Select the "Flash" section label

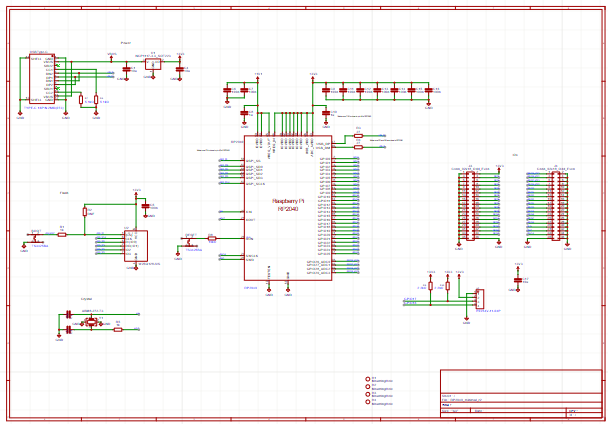pos(64,191)
